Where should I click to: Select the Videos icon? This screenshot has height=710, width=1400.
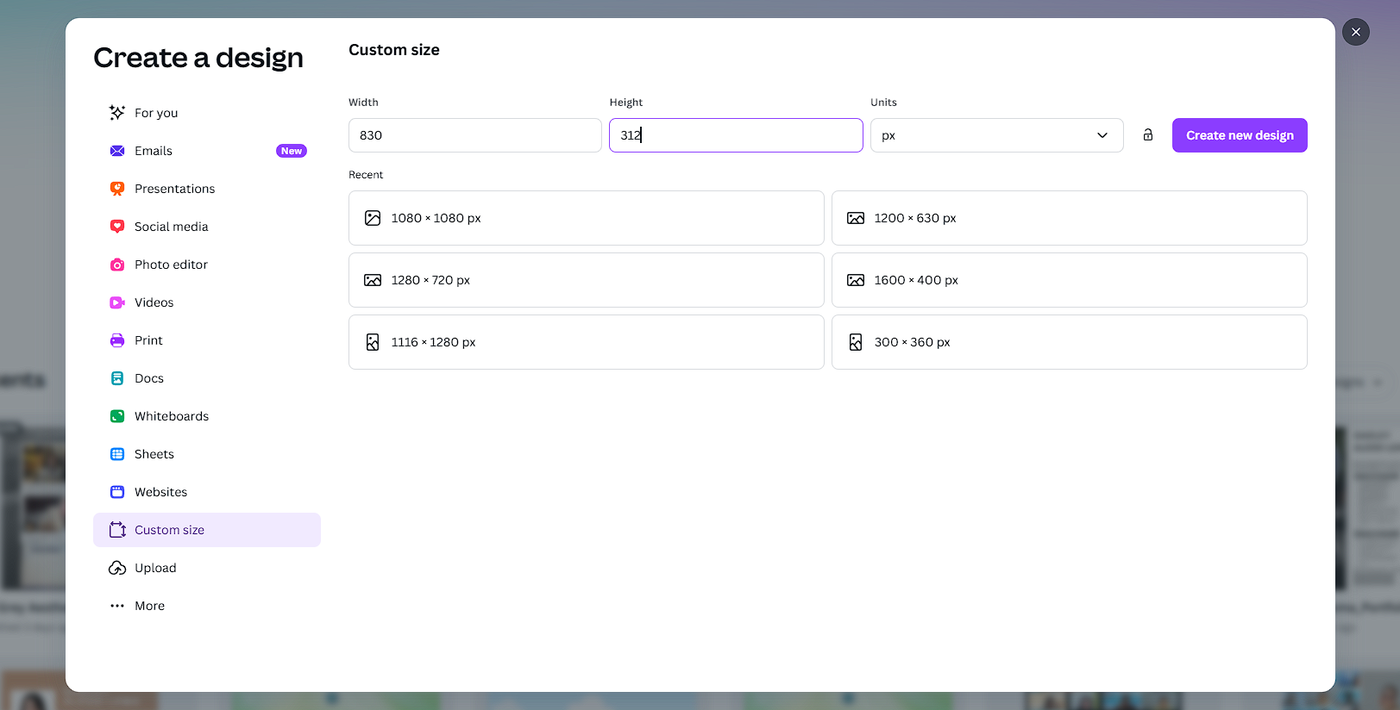pos(117,303)
